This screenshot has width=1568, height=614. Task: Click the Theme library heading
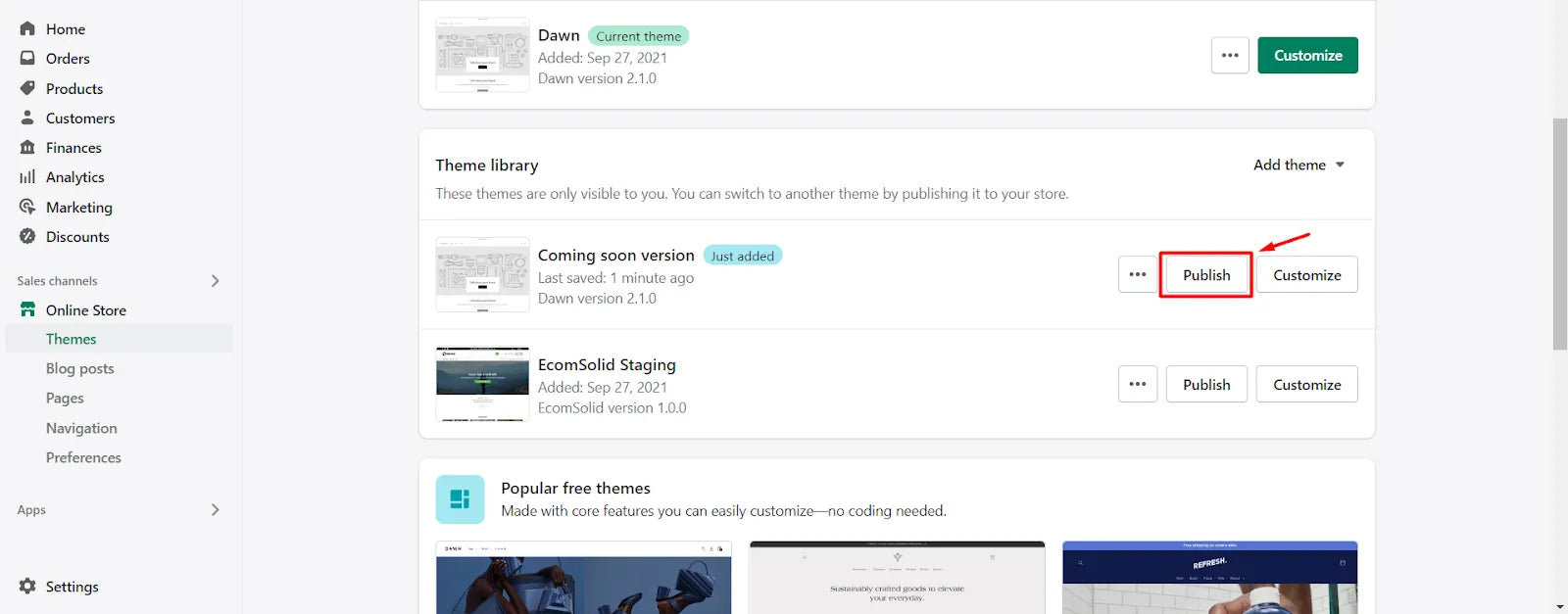click(487, 165)
